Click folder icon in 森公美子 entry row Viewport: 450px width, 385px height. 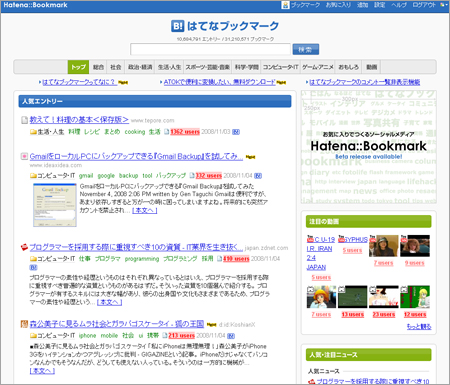33,335
